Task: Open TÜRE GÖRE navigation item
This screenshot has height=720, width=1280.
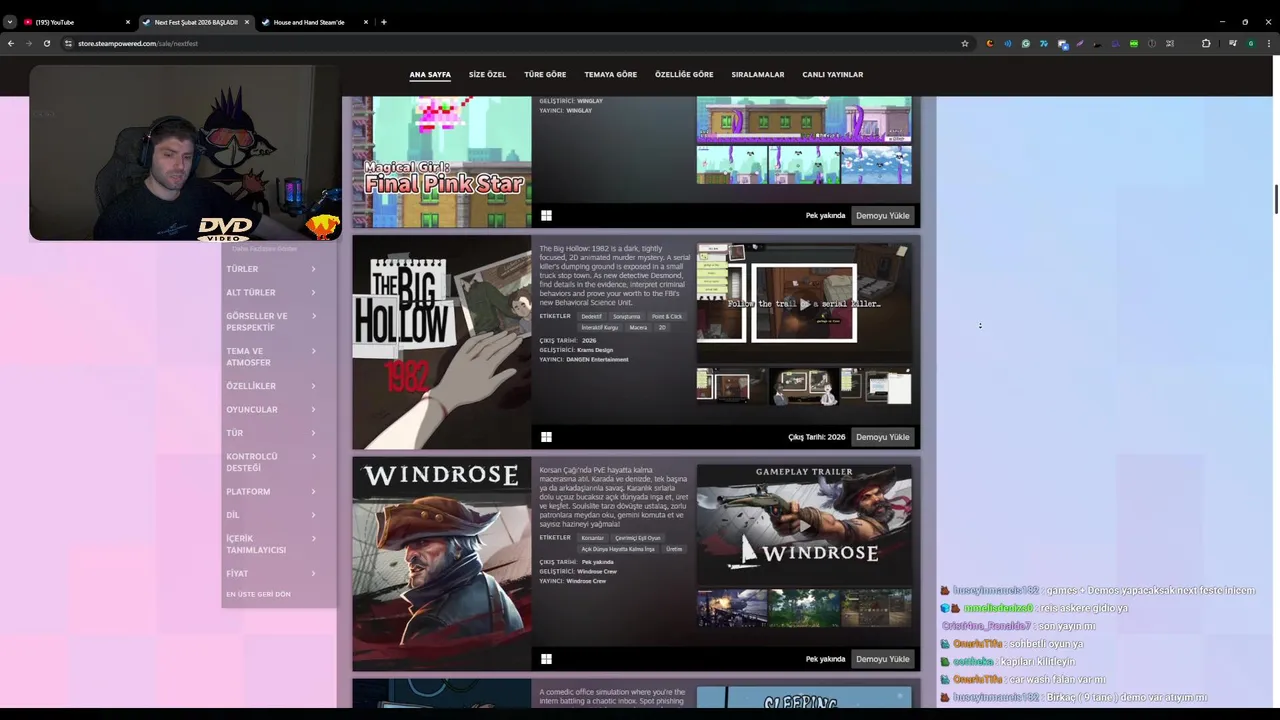Action: click(545, 75)
